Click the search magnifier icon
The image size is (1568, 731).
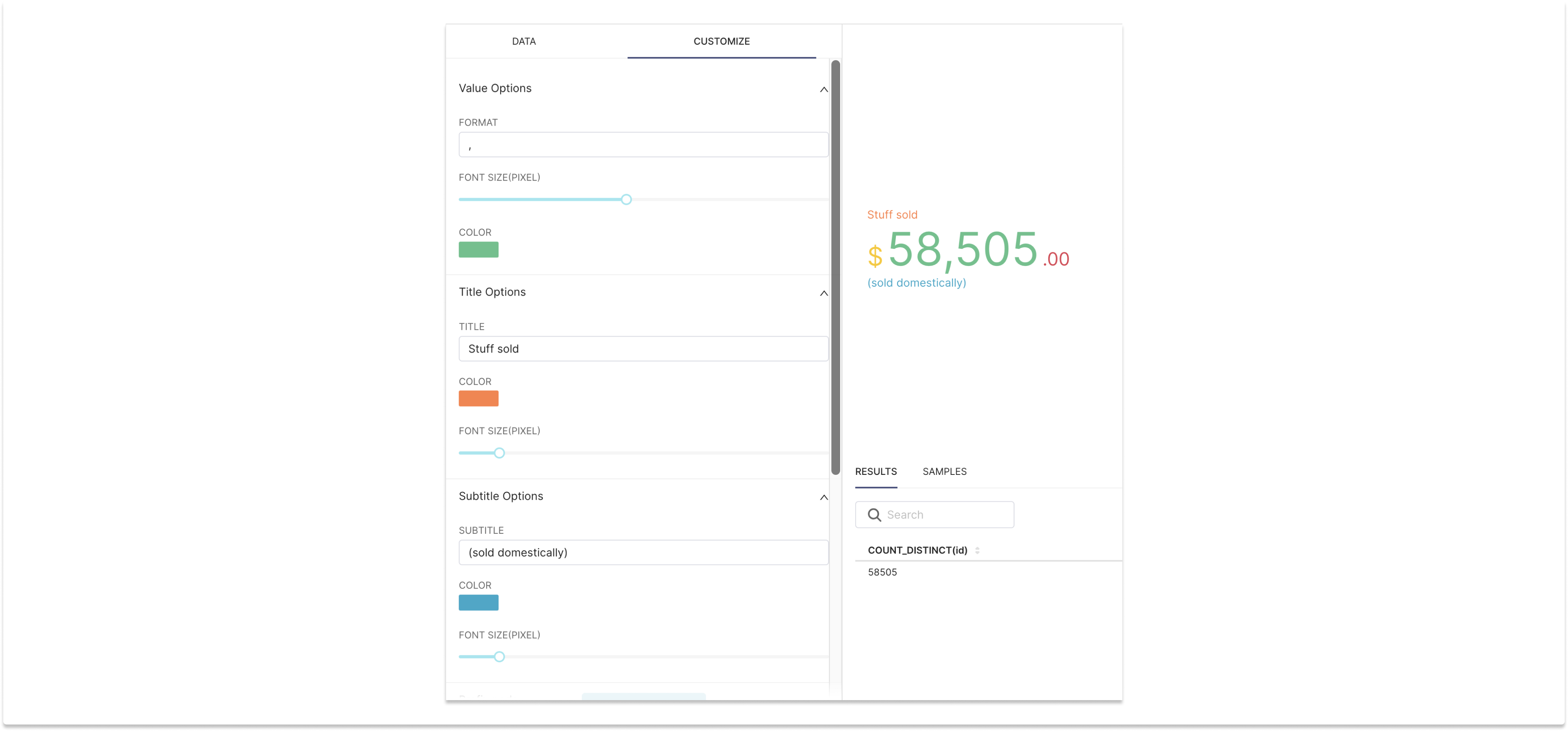(x=874, y=515)
